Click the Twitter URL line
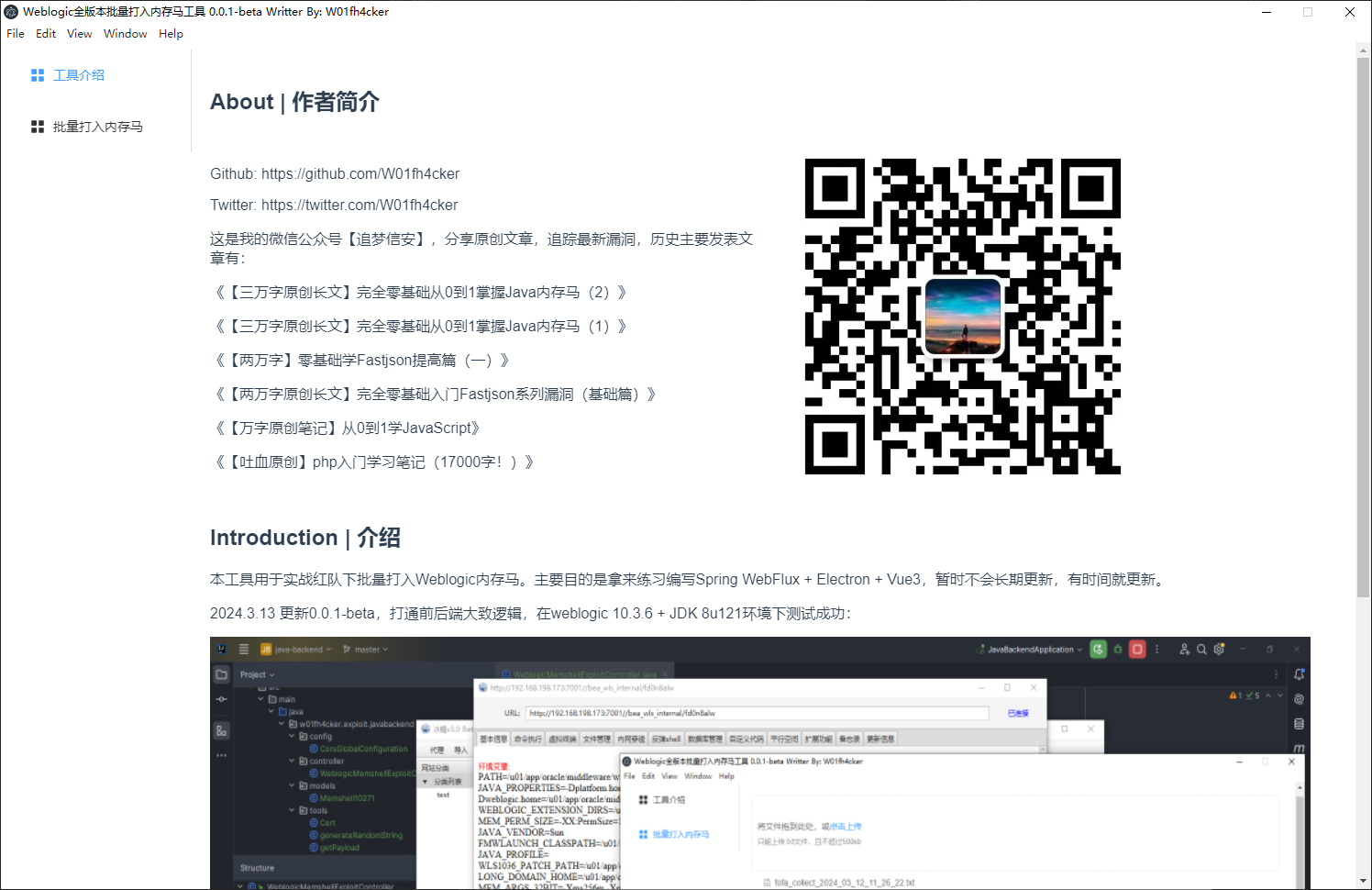This screenshot has width=1372, height=890. [334, 206]
